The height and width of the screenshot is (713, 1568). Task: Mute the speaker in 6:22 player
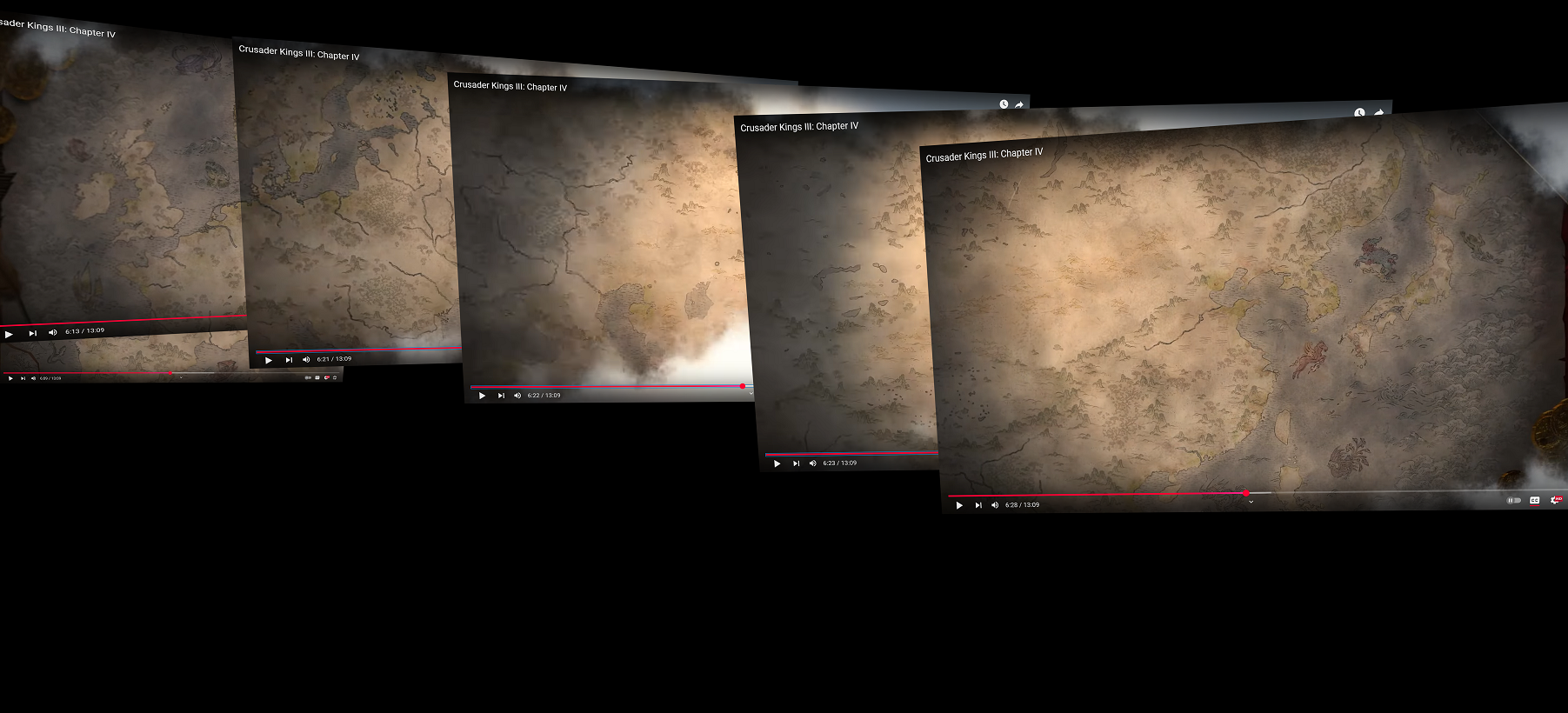pyautogui.click(x=517, y=396)
